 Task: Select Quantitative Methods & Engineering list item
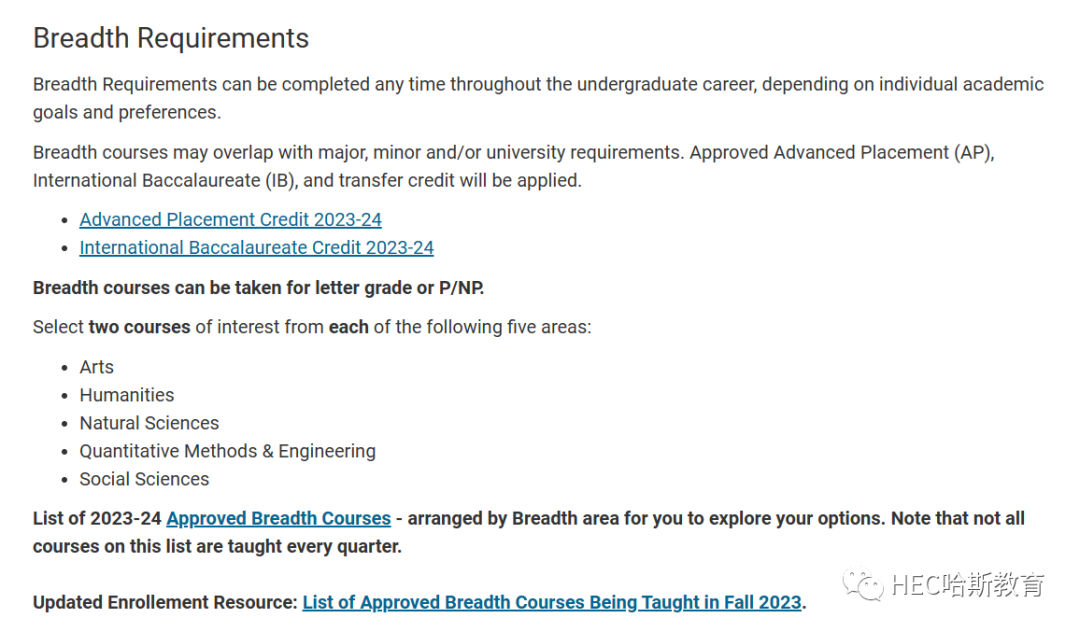(x=227, y=452)
